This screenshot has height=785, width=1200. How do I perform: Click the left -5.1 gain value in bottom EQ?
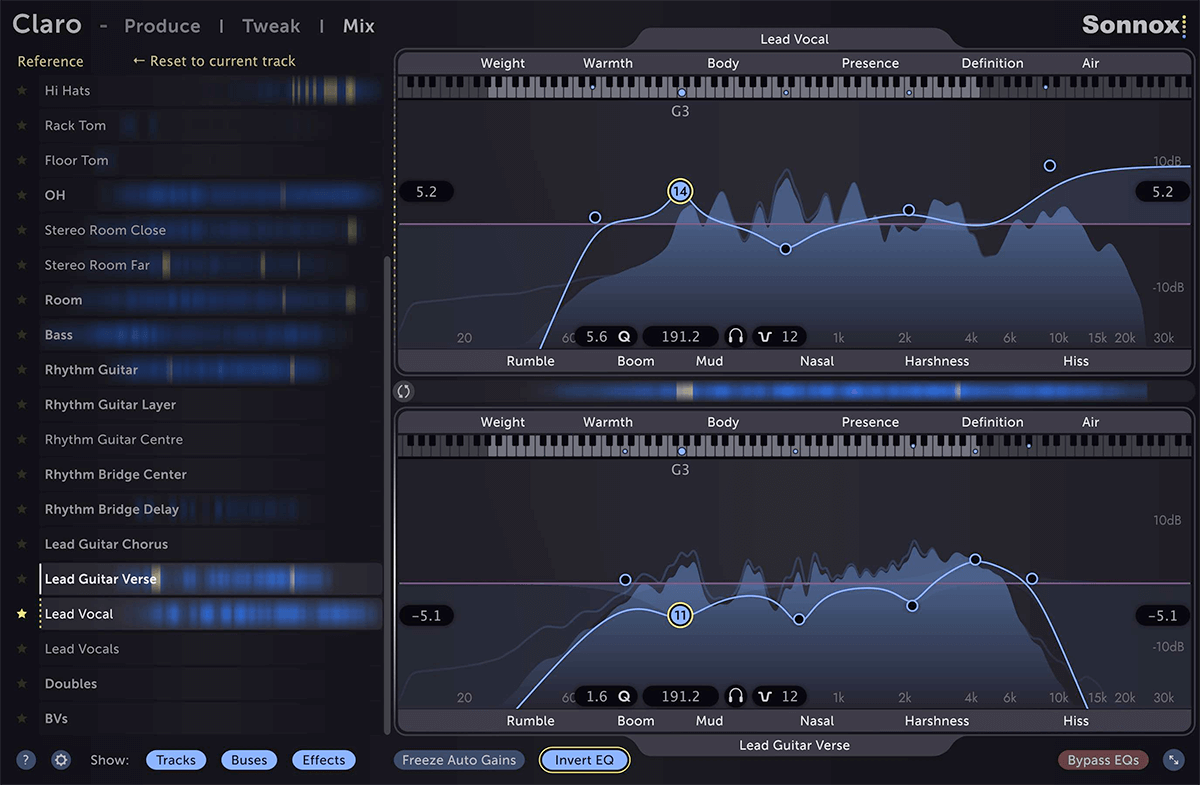tap(426, 615)
